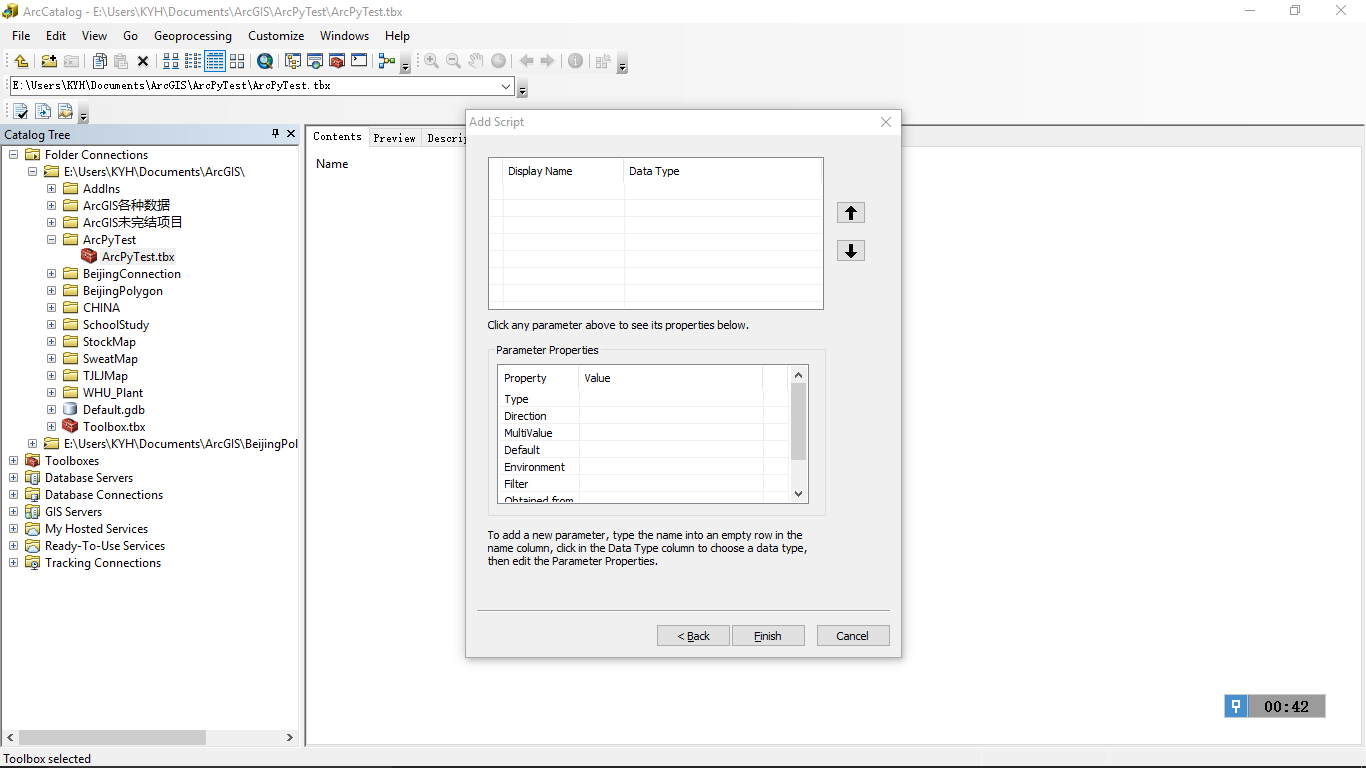The height and width of the screenshot is (768, 1366).
Task: Expand the AddIns folder
Action: (x=51, y=189)
